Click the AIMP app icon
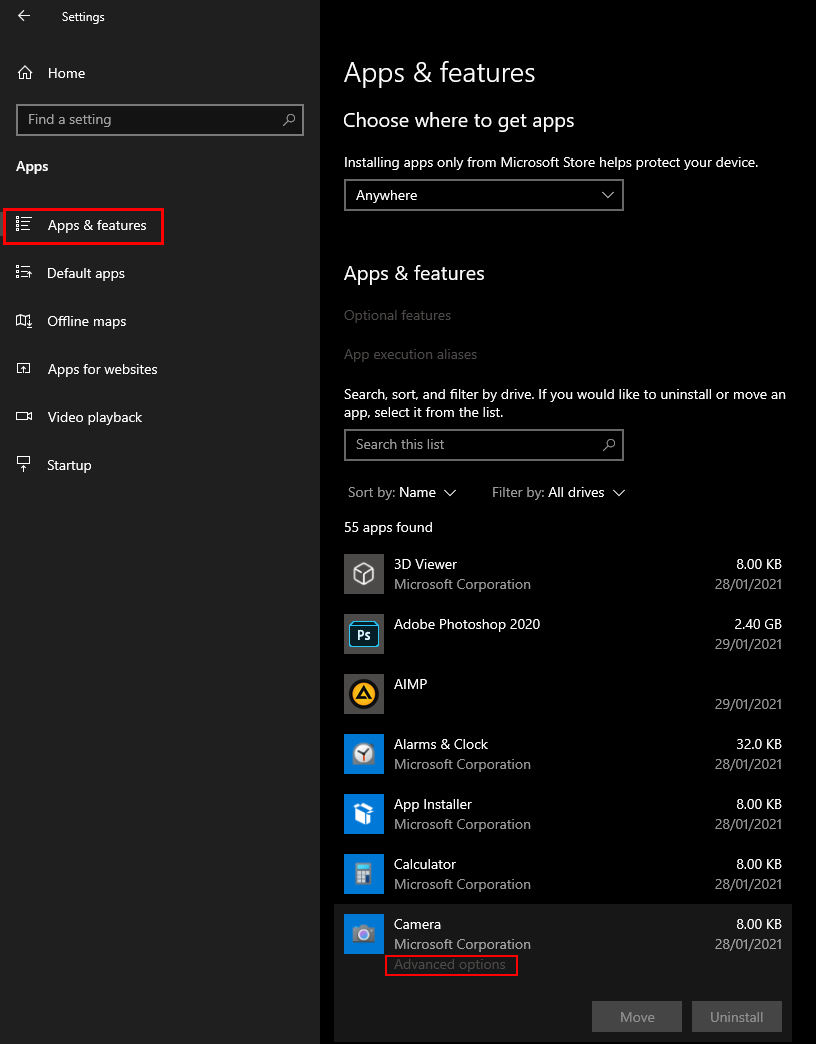The height and width of the screenshot is (1044, 816). (363, 694)
